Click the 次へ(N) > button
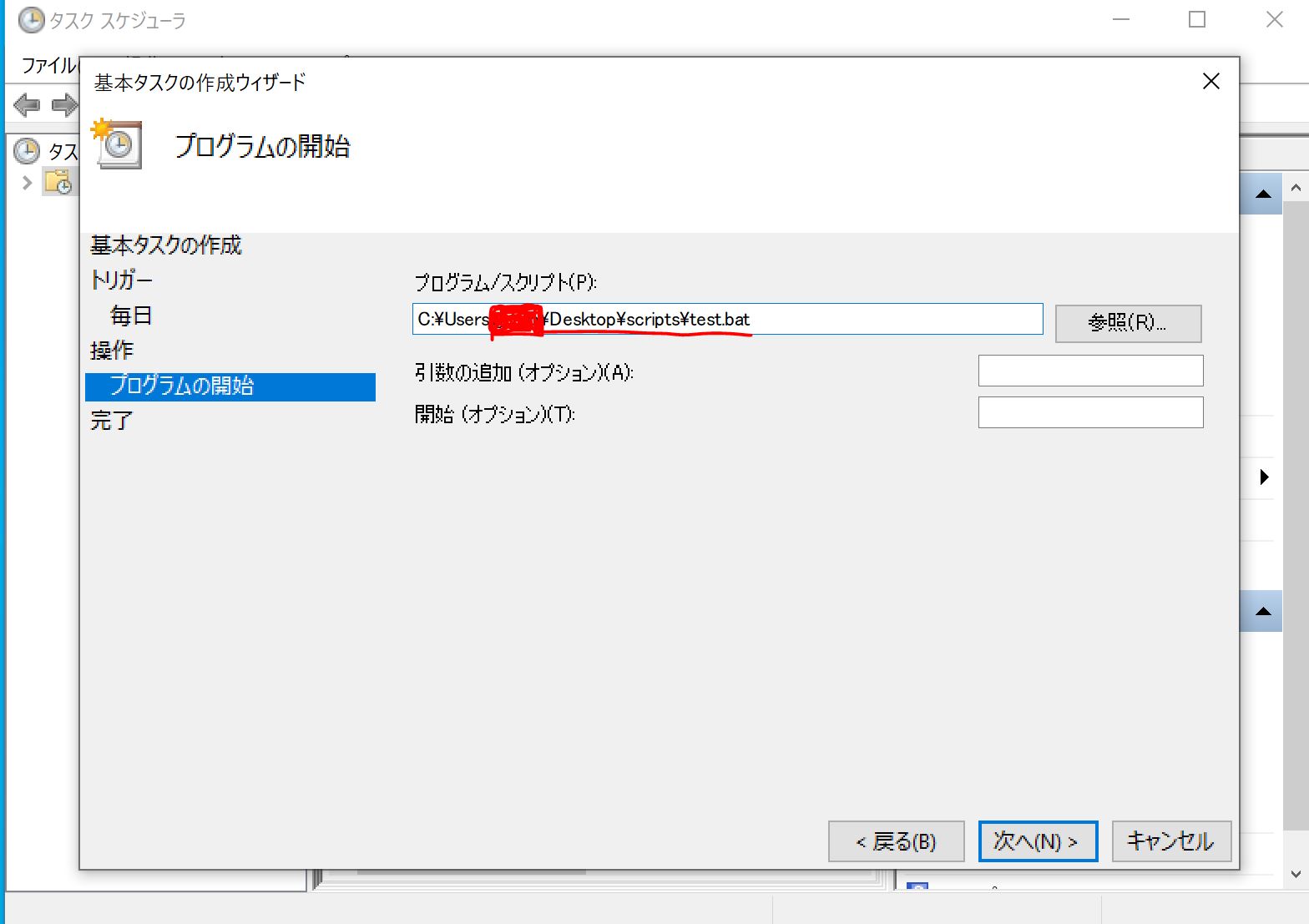1309x924 pixels. [x=1037, y=841]
